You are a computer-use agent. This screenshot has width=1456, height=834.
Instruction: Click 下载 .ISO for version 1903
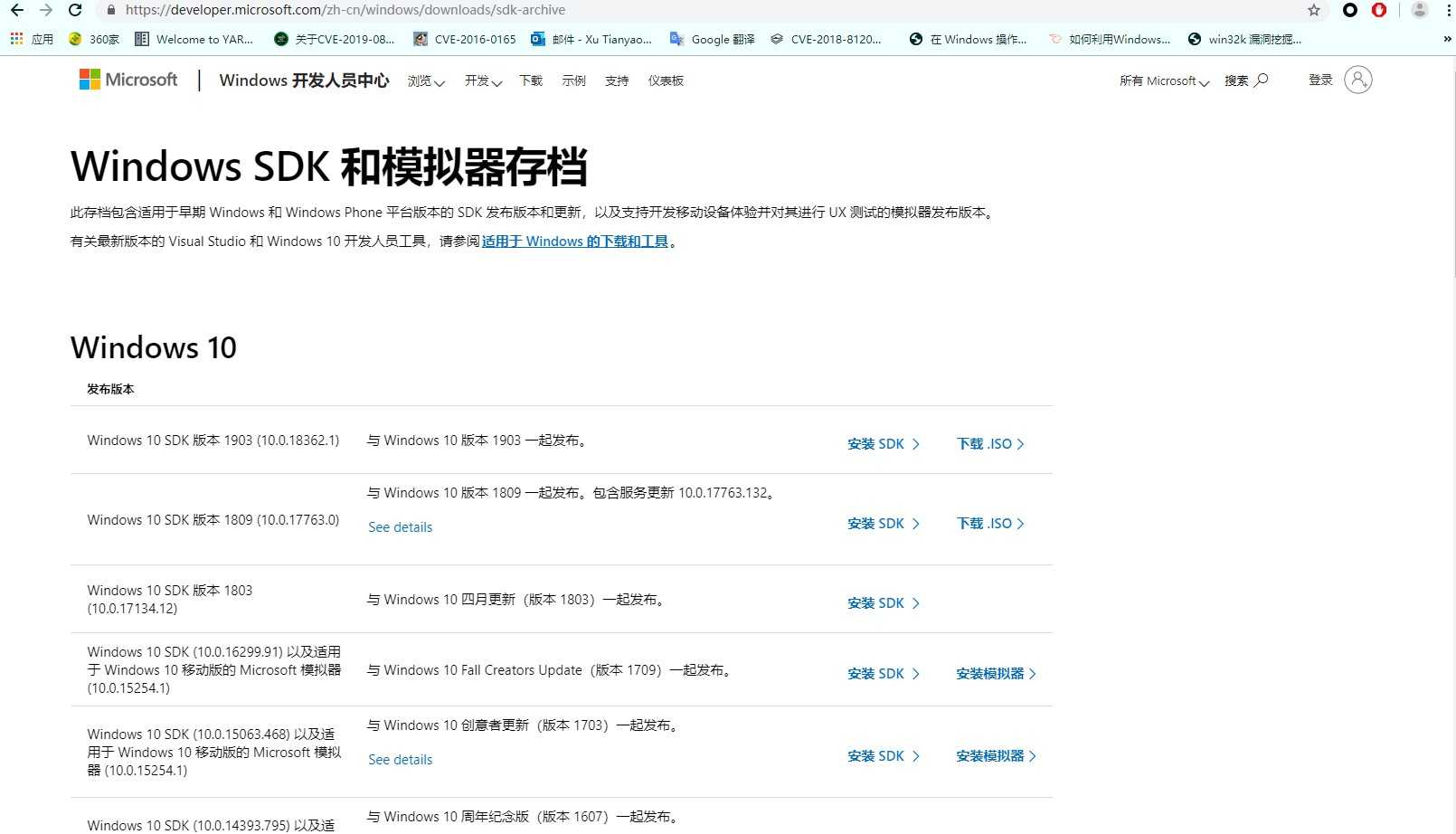(990, 444)
